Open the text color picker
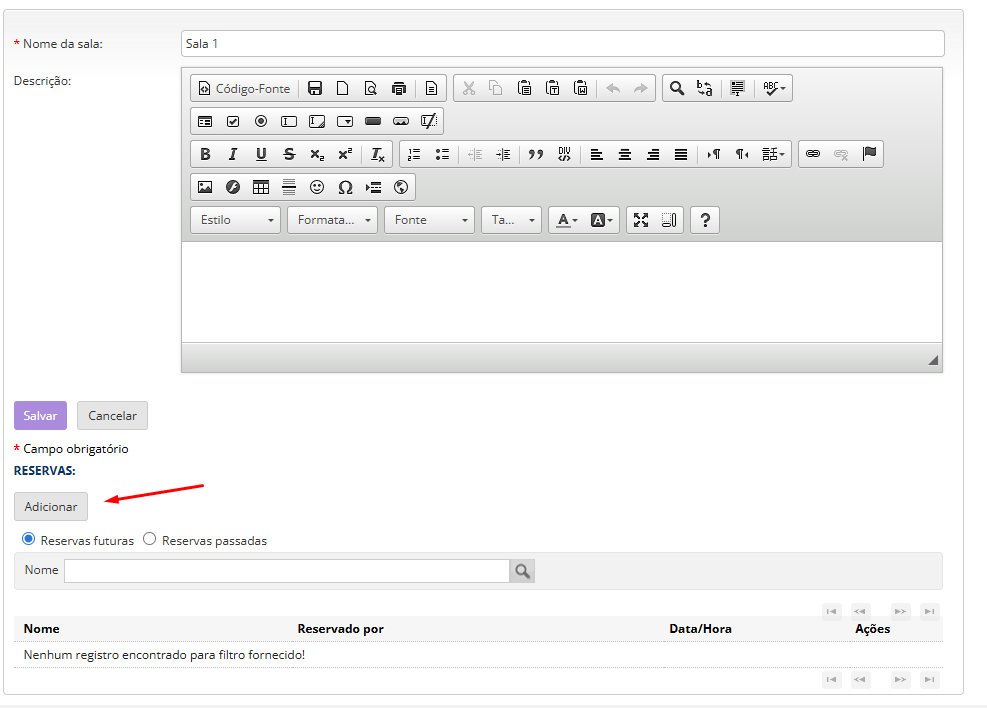 (x=567, y=220)
